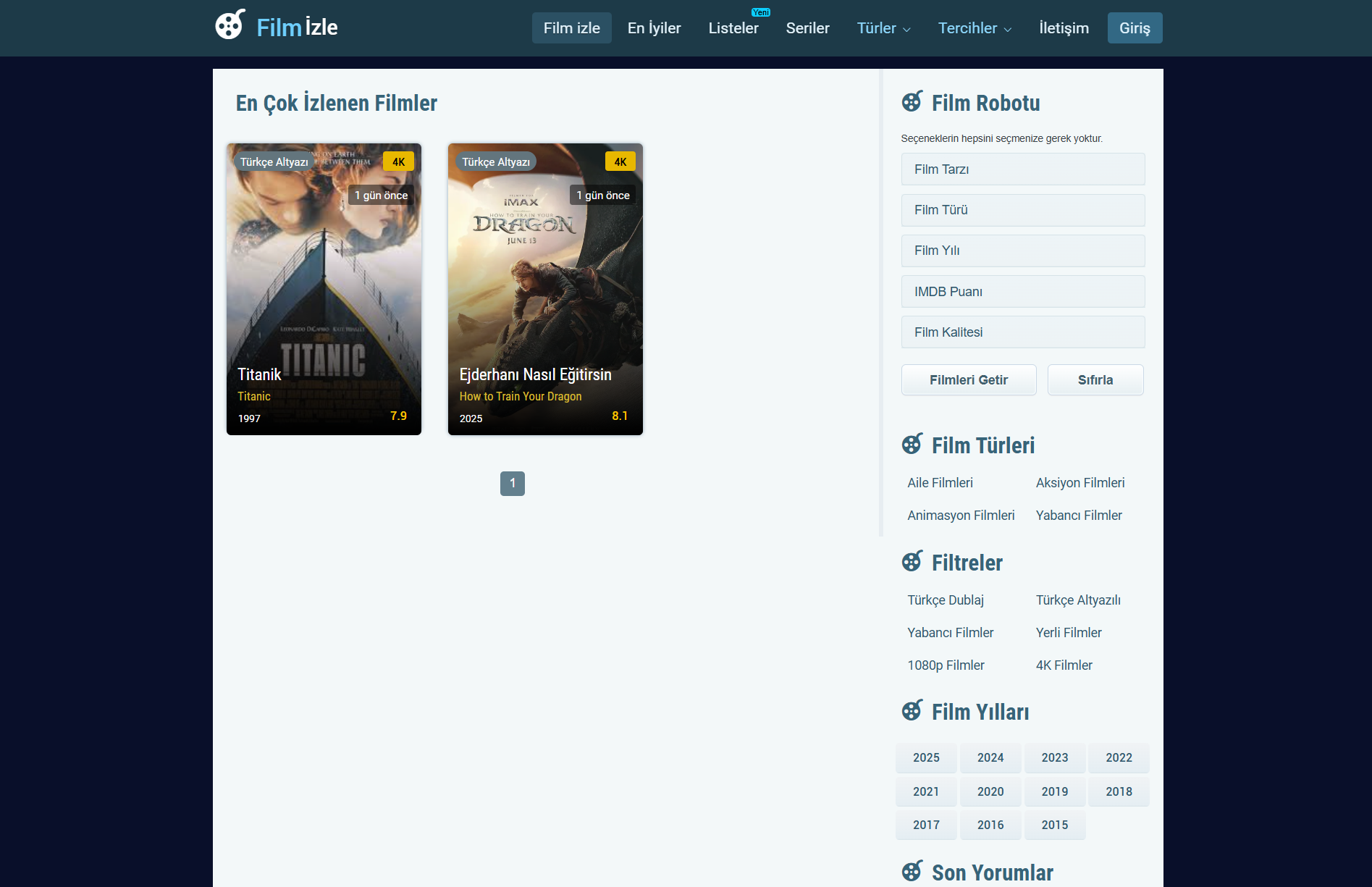Open the Türkçe Dublaj filter link
Image resolution: width=1372 pixels, height=887 pixels.
(945, 600)
